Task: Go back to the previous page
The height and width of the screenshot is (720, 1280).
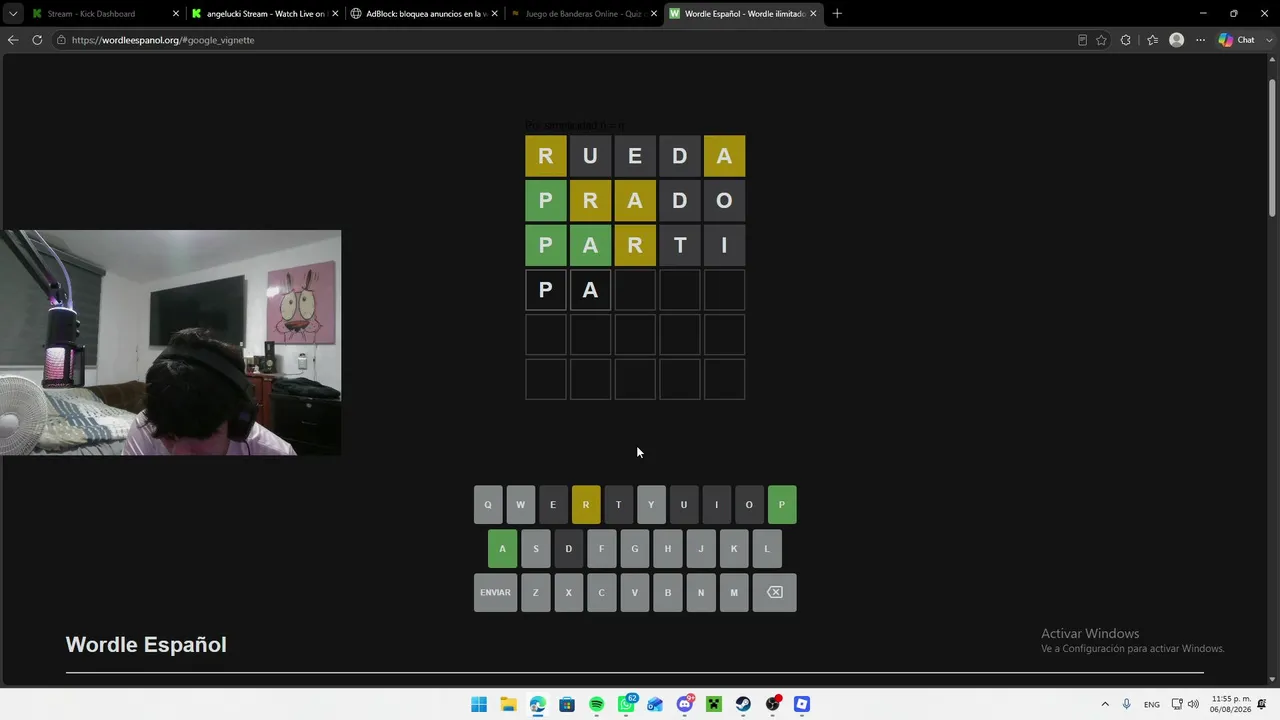Action: 13,40
